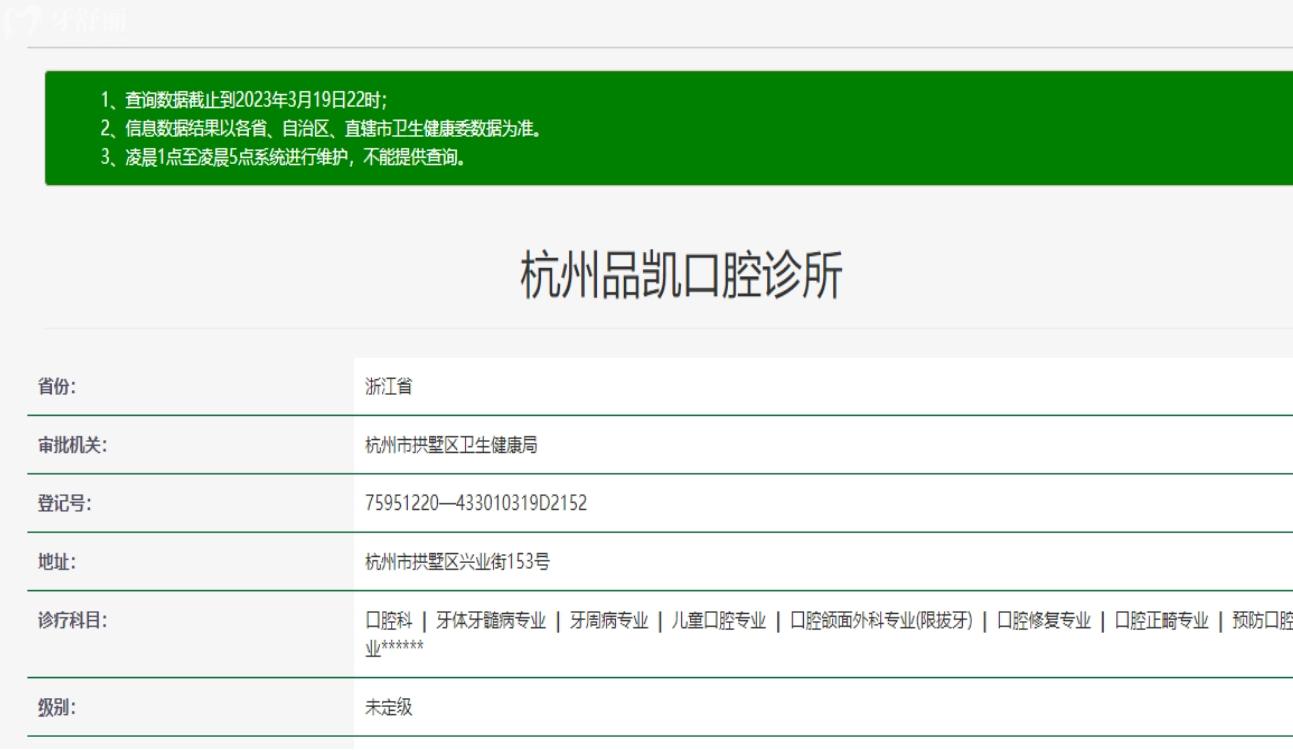
Task: Click the 省份 row label
Action: [x=57, y=388]
